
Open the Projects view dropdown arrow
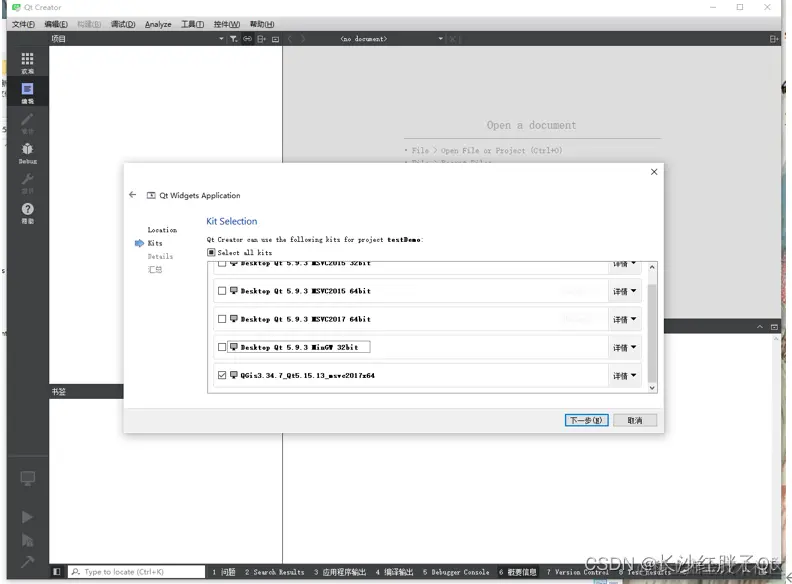pos(221,39)
